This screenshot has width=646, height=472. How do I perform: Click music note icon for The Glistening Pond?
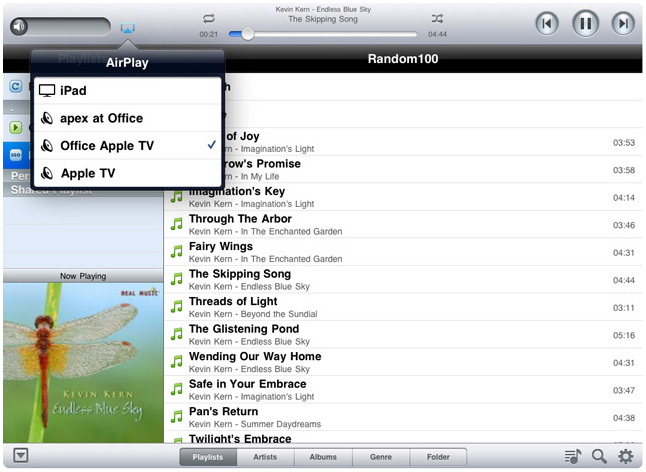tap(177, 334)
